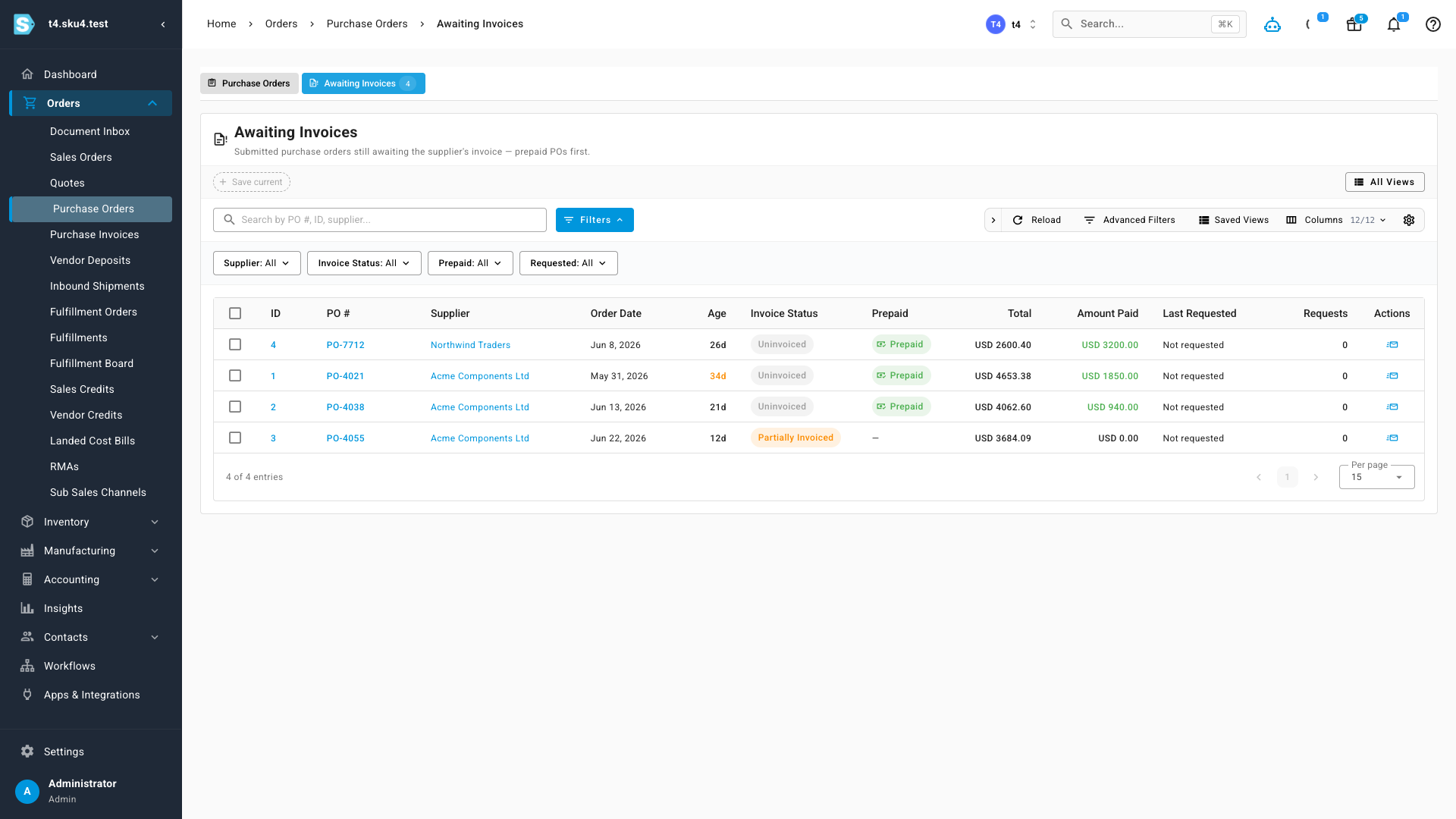Click the 34d age value
This screenshot has height=819, width=1456.
717,376
